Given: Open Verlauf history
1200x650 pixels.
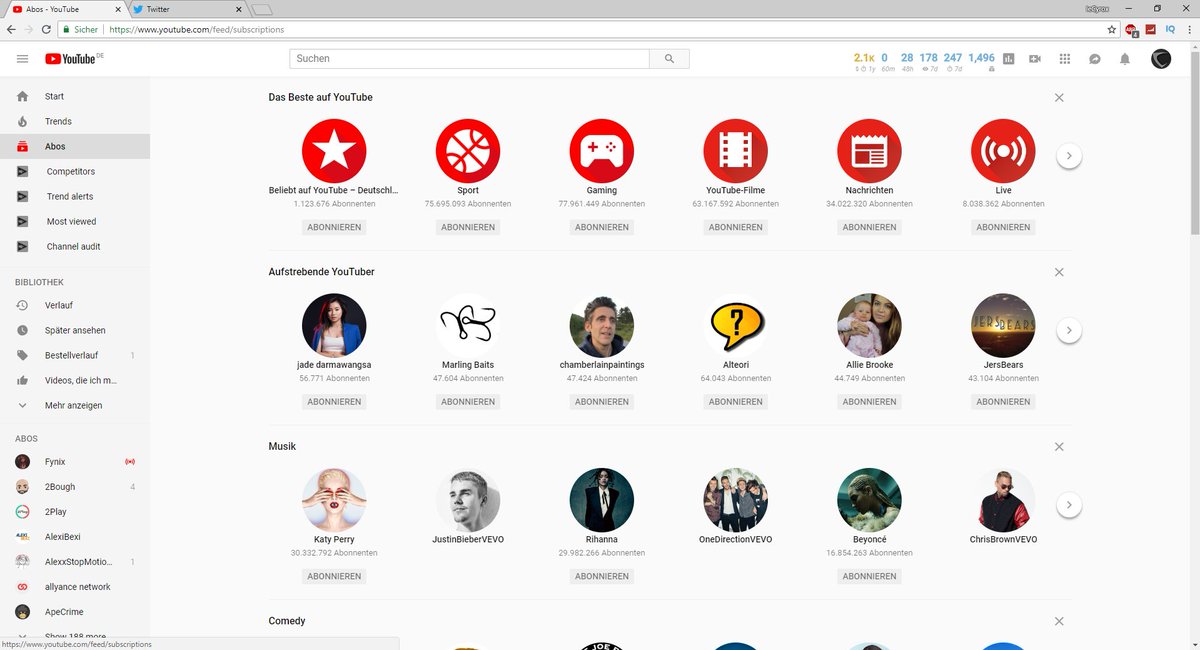Looking at the screenshot, I should (x=75, y=305).
